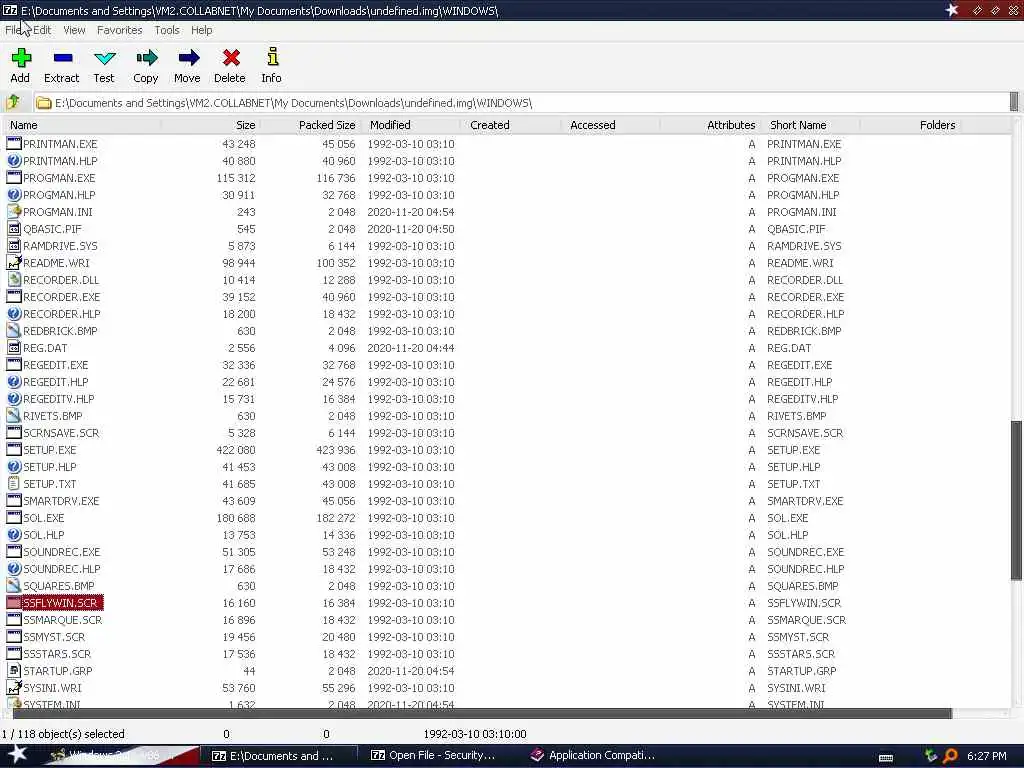Screen dimensions: 1024x768
Task: Sort by the Created column header
Action: click(510, 125)
